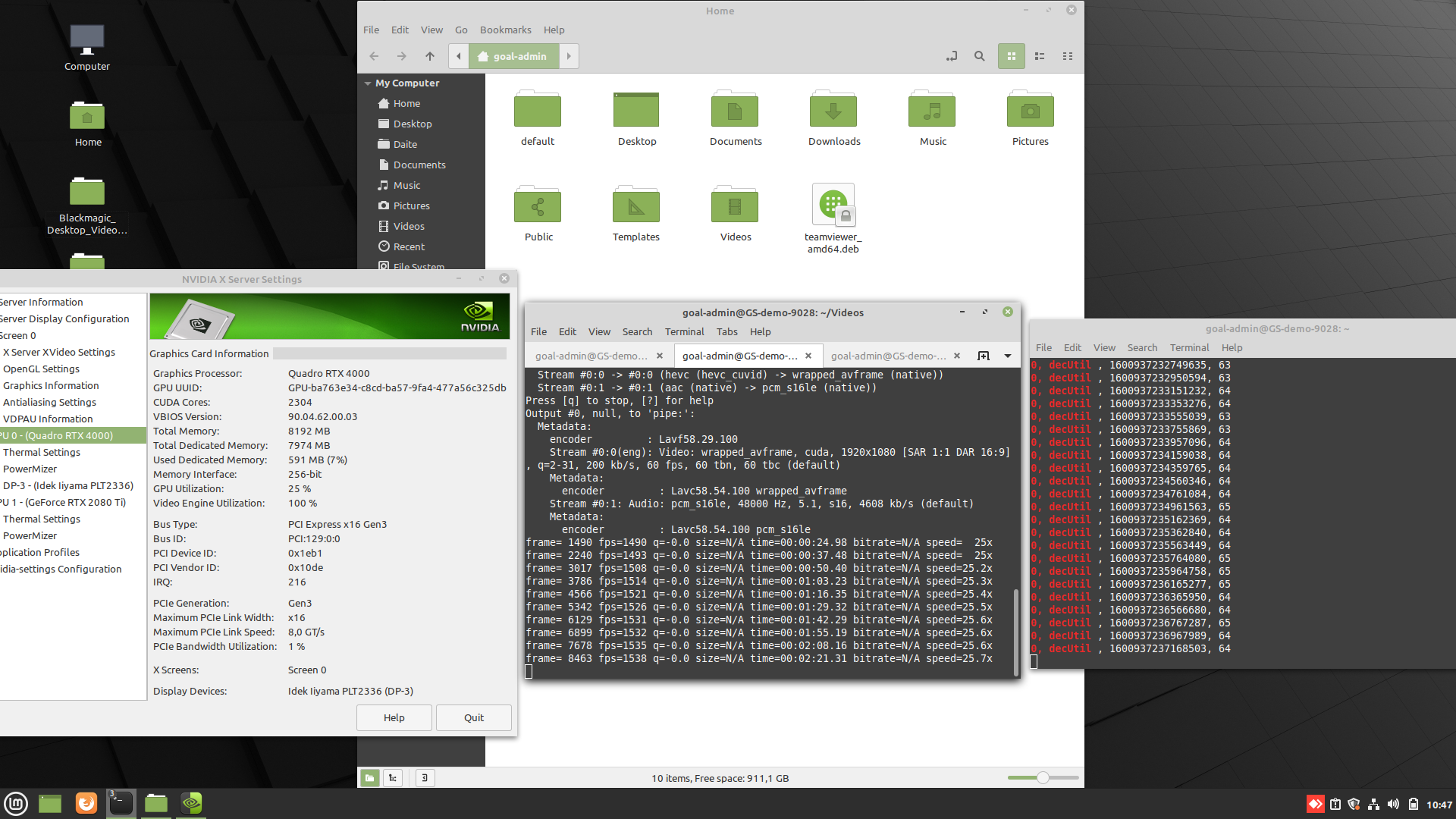Select PowerMizer under Quadro RTX 4000

click(x=30, y=469)
